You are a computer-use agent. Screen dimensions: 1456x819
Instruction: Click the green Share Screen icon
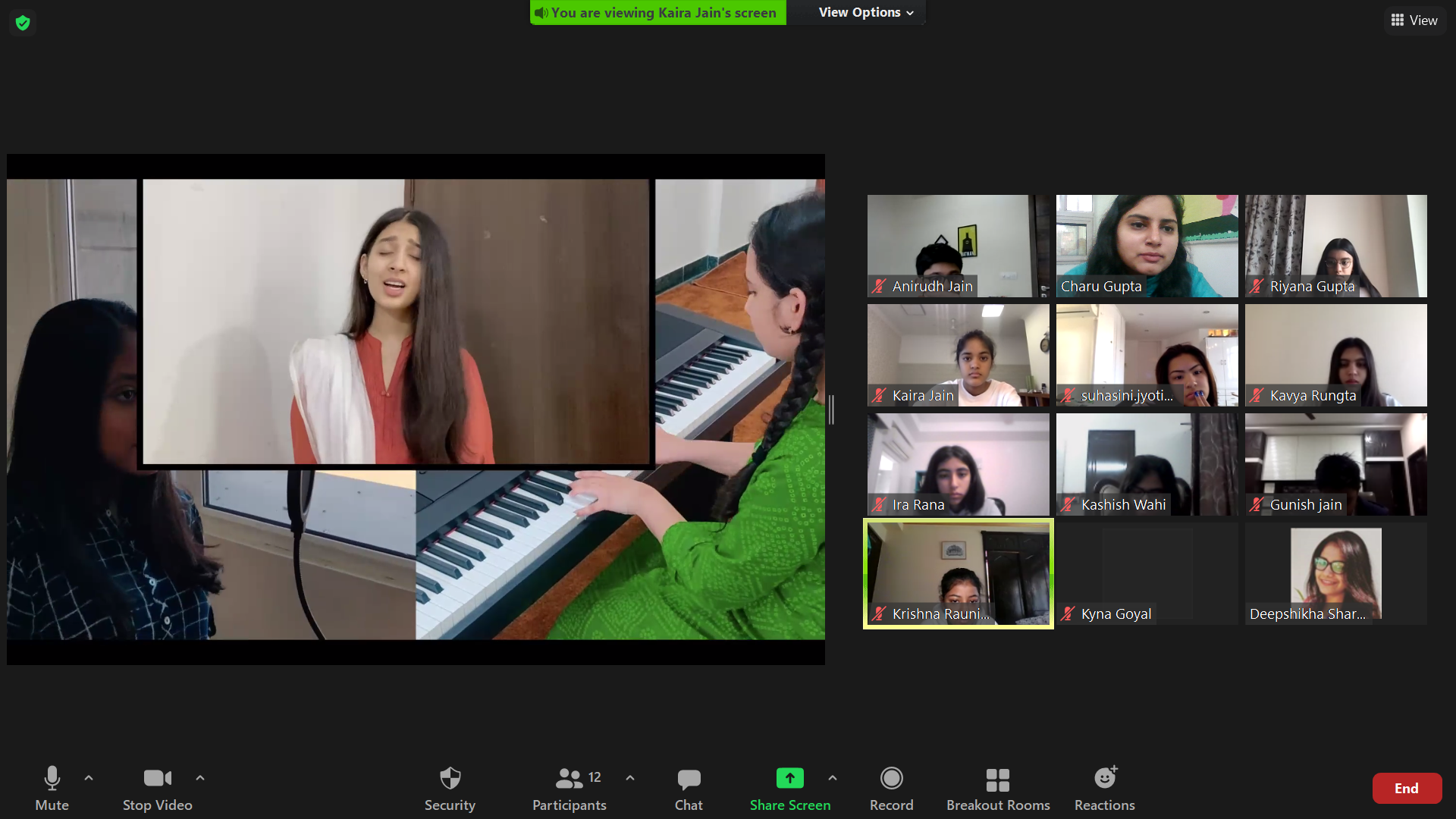(789, 779)
